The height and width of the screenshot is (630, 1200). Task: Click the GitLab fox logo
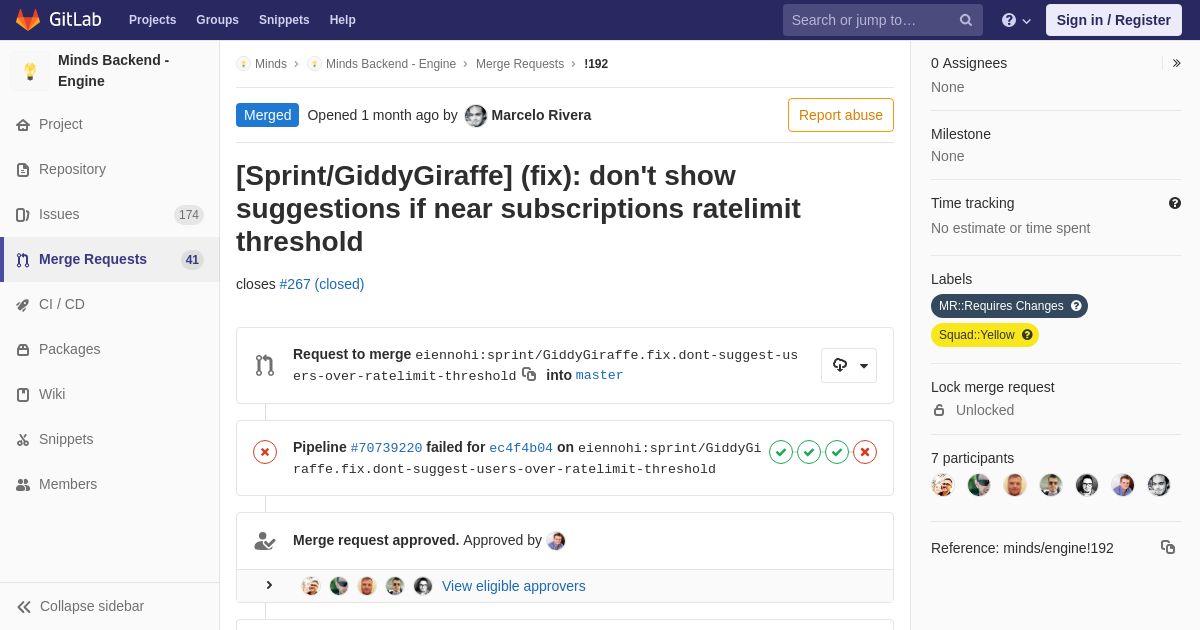(x=28, y=20)
